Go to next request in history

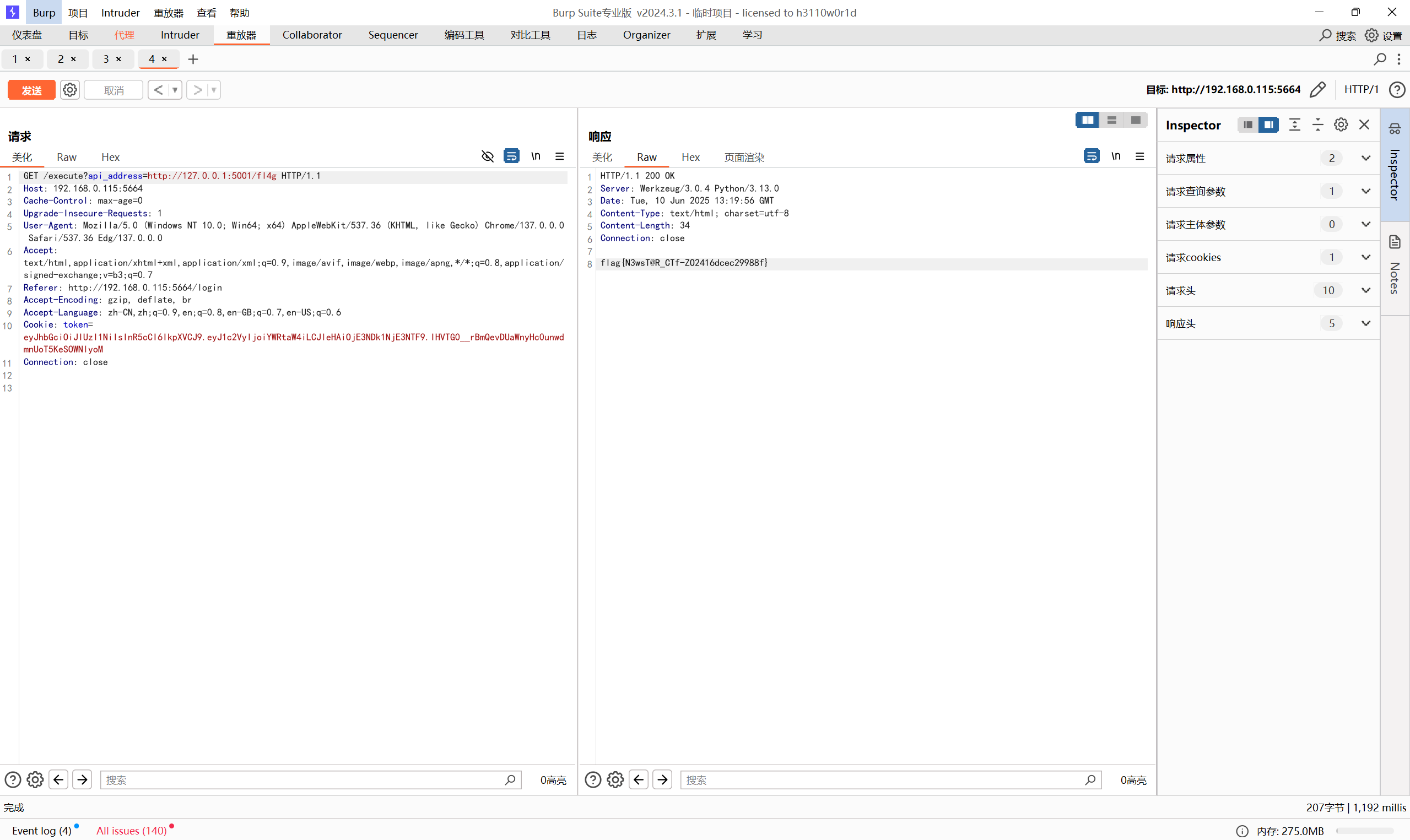pyautogui.click(x=197, y=90)
